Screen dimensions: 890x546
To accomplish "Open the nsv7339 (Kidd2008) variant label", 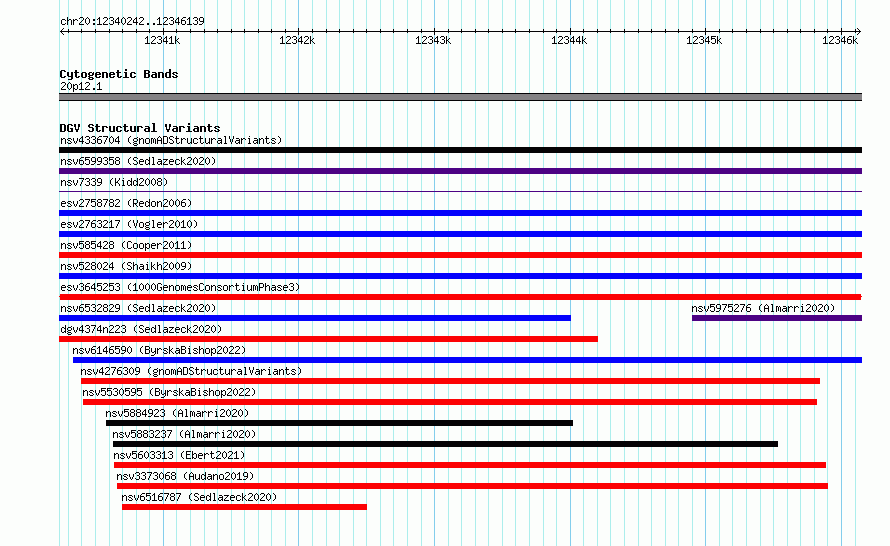I will (x=114, y=182).
